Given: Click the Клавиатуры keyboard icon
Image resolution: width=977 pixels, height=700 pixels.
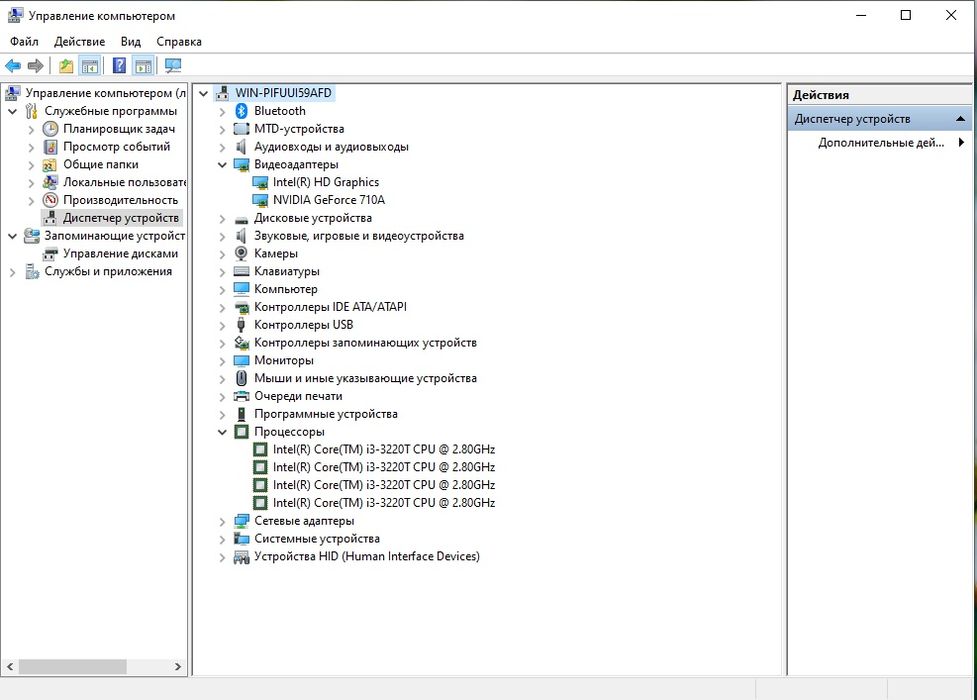Looking at the screenshot, I should tap(241, 271).
